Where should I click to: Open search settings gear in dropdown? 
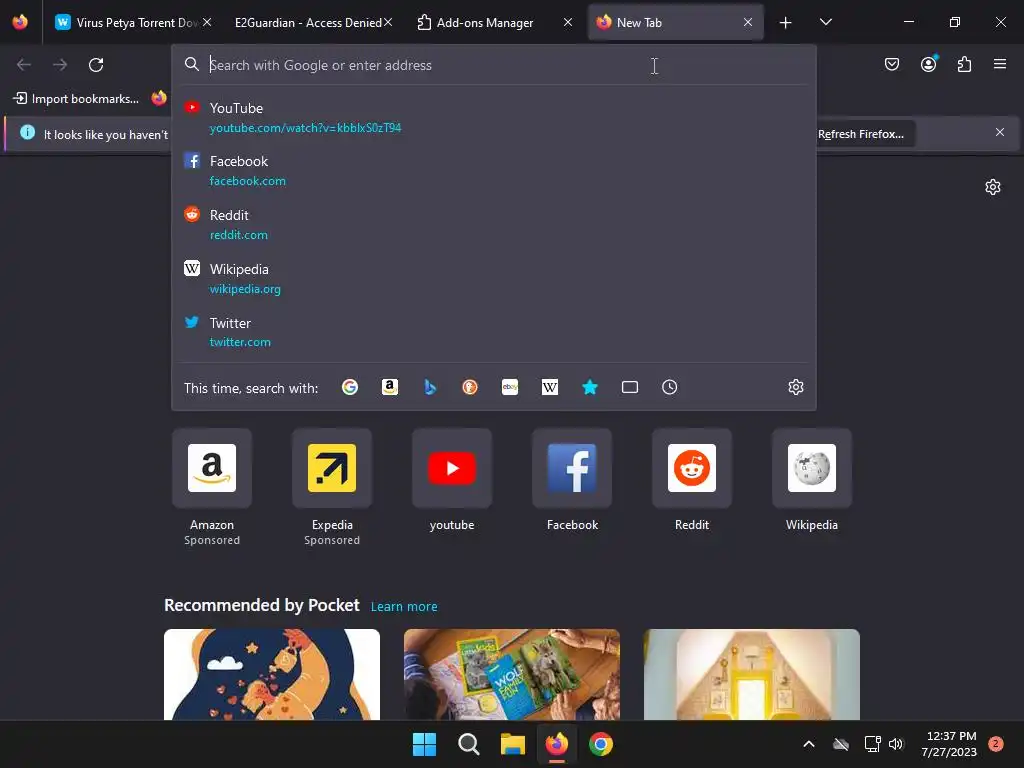[x=795, y=387]
